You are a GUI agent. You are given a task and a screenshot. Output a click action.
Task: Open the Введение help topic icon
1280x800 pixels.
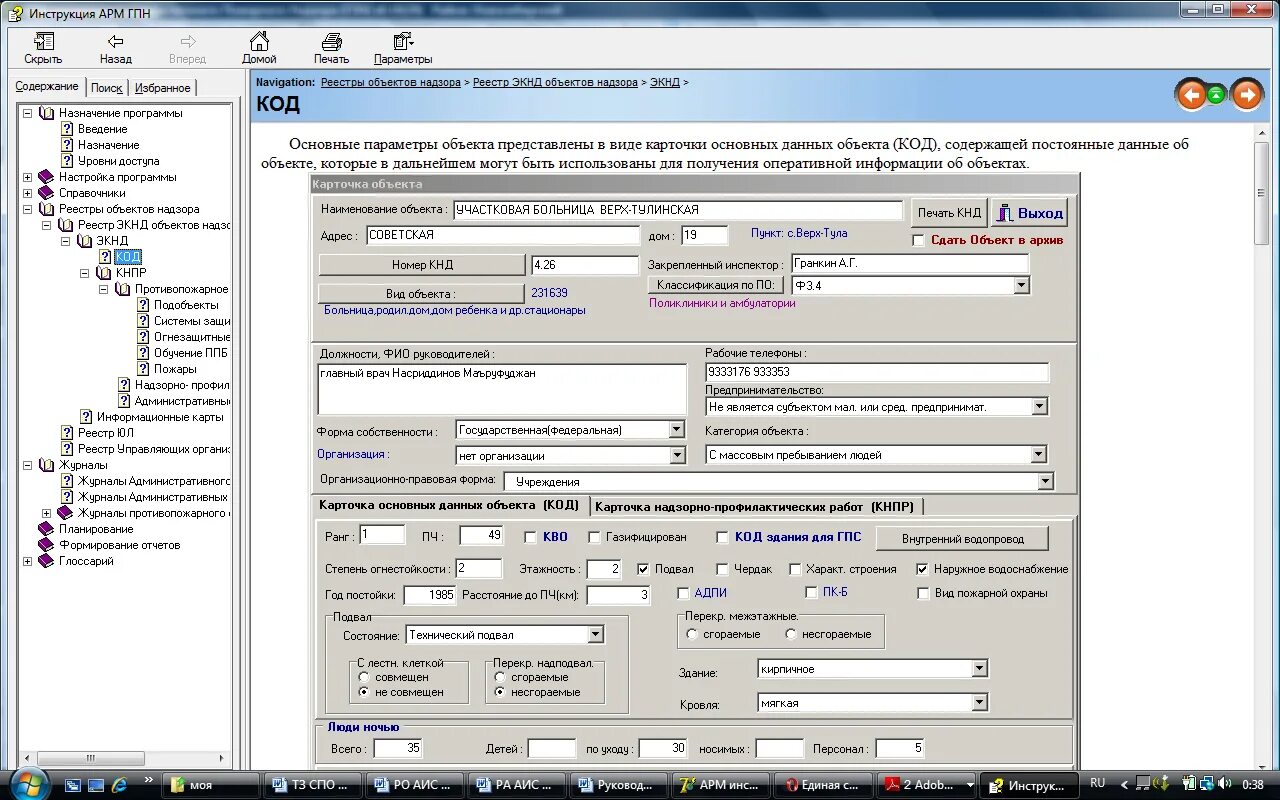click(67, 129)
